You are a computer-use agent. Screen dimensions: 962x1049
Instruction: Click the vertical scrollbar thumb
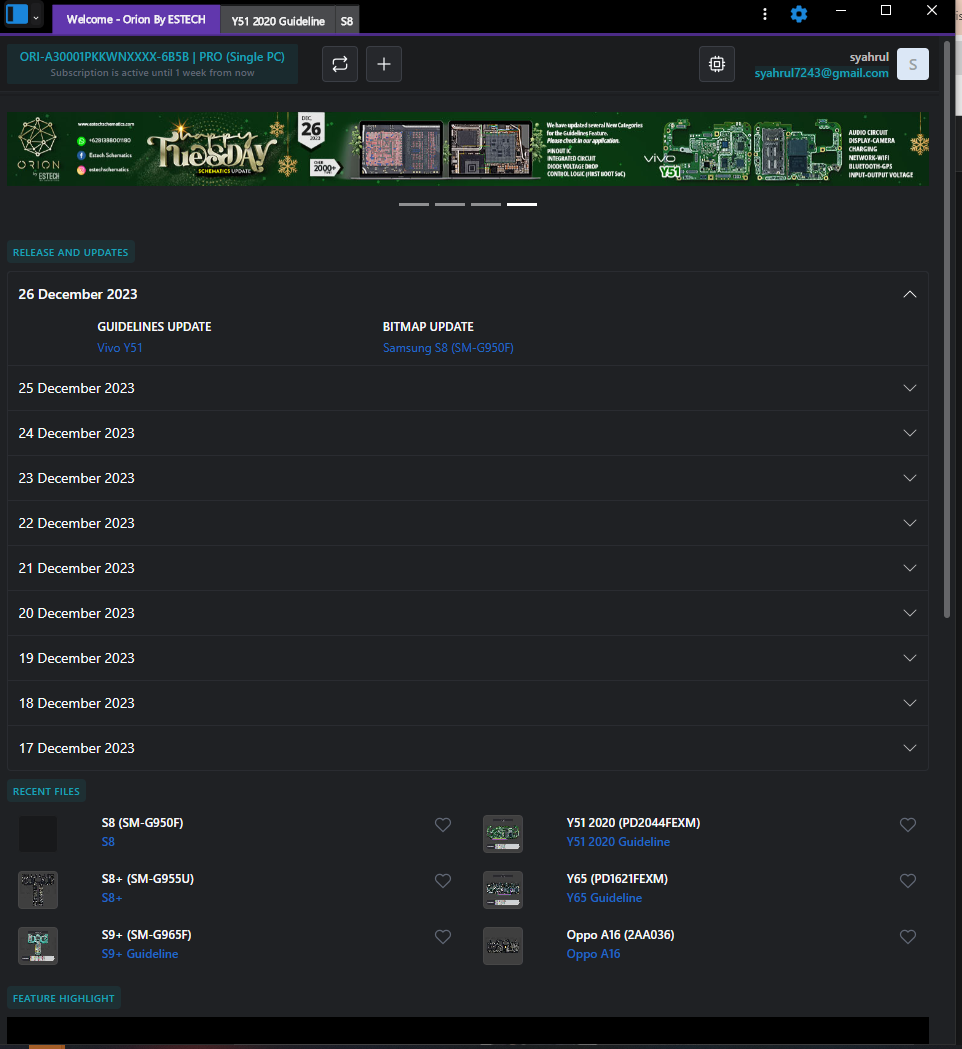click(x=947, y=329)
